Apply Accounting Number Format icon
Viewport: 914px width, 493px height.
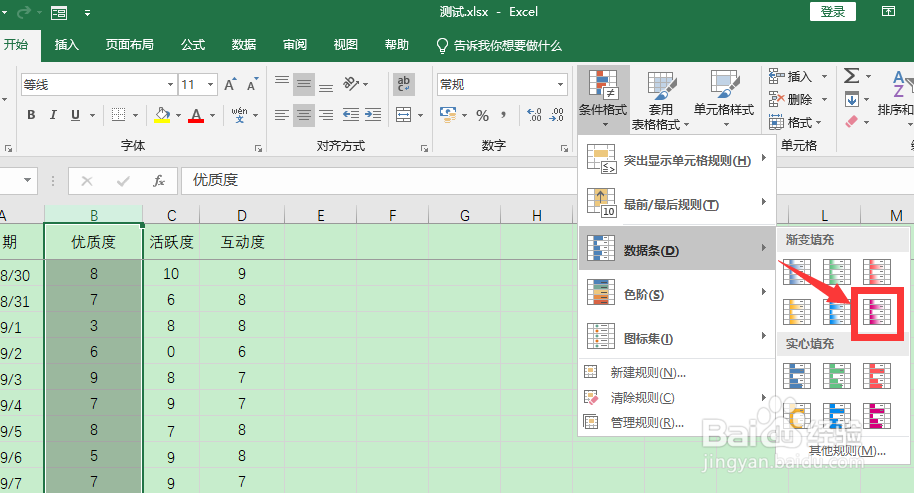(x=448, y=115)
